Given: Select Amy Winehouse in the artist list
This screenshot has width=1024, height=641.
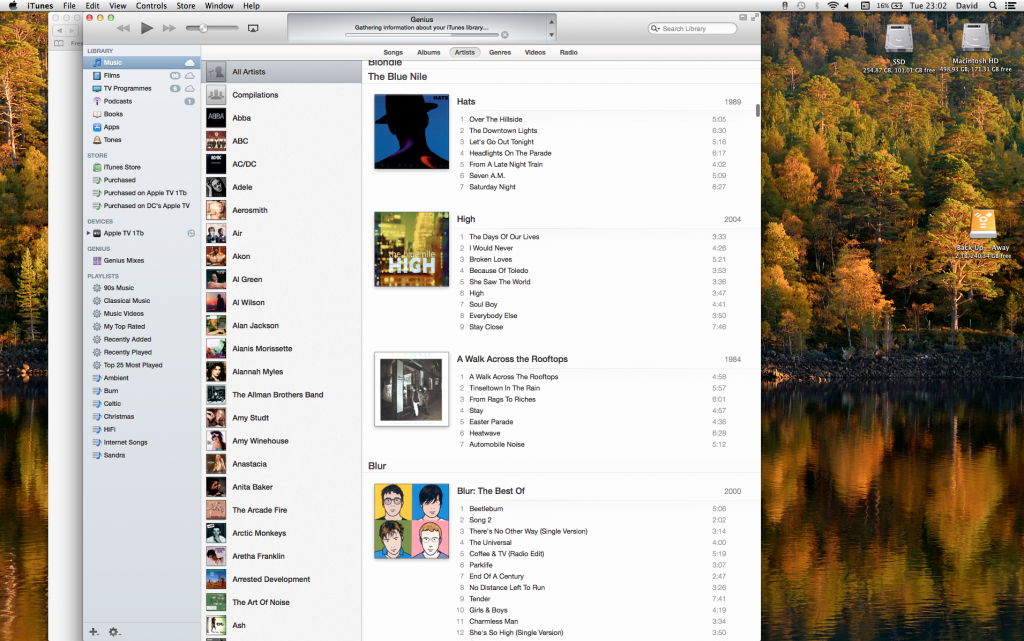Looking at the screenshot, I should tap(281, 441).
